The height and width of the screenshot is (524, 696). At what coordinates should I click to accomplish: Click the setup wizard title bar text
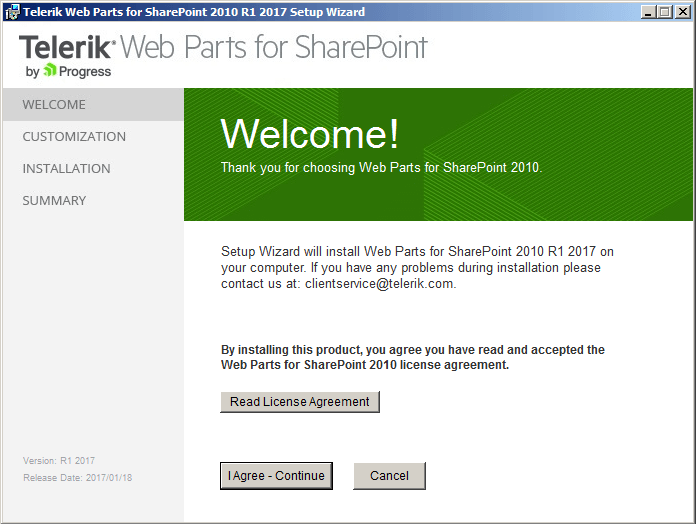tap(194, 12)
